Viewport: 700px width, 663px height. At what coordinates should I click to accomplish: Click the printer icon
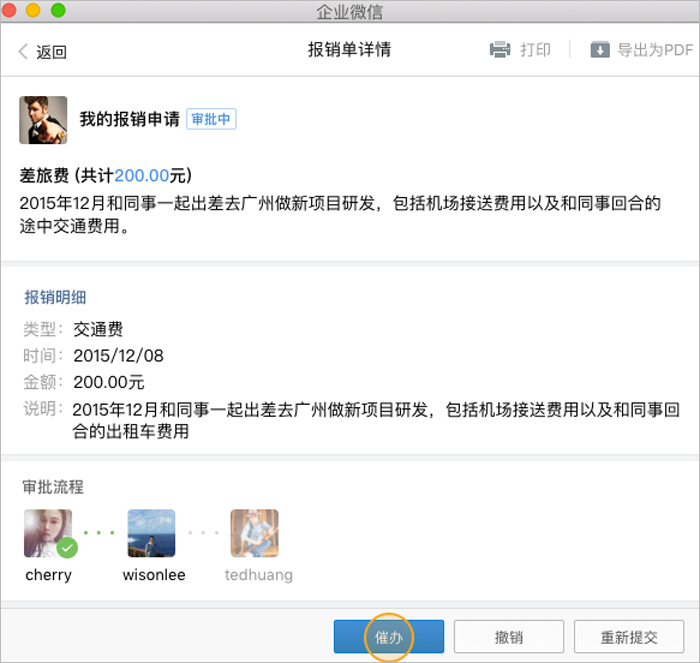click(500, 50)
